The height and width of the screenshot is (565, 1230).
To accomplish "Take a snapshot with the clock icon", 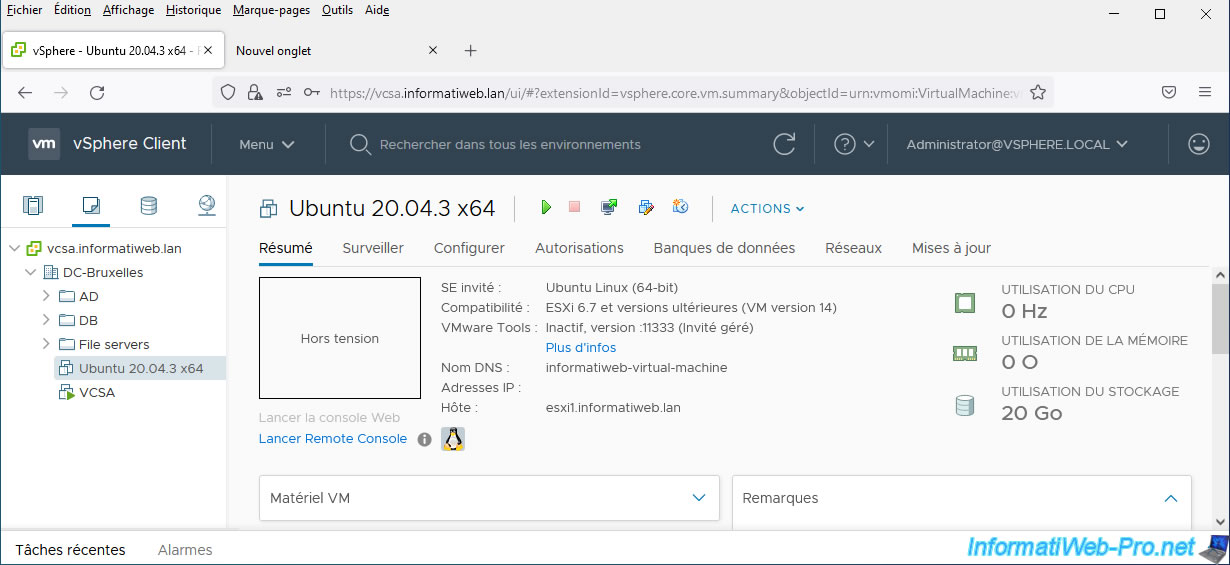I will click(x=681, y=207).
